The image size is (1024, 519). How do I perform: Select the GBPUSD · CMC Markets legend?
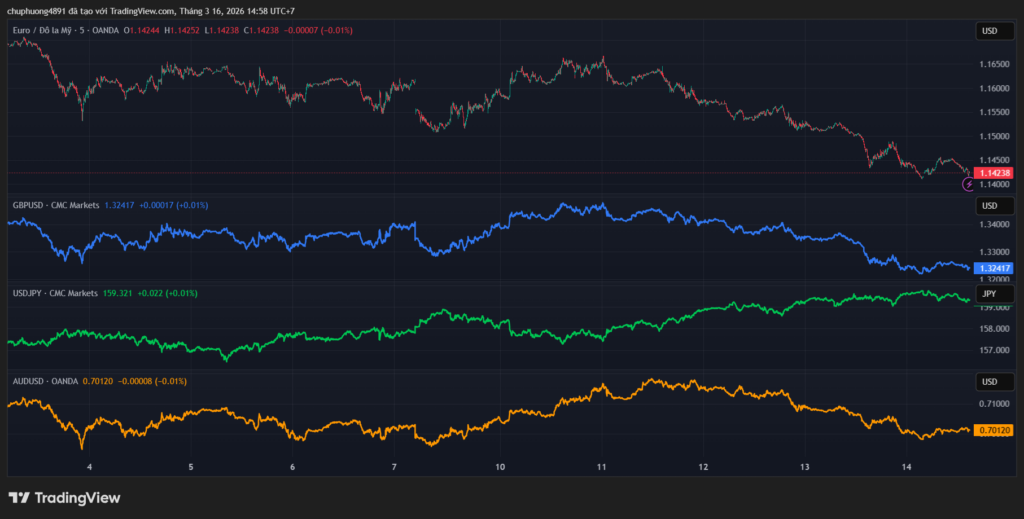(56, 205)
